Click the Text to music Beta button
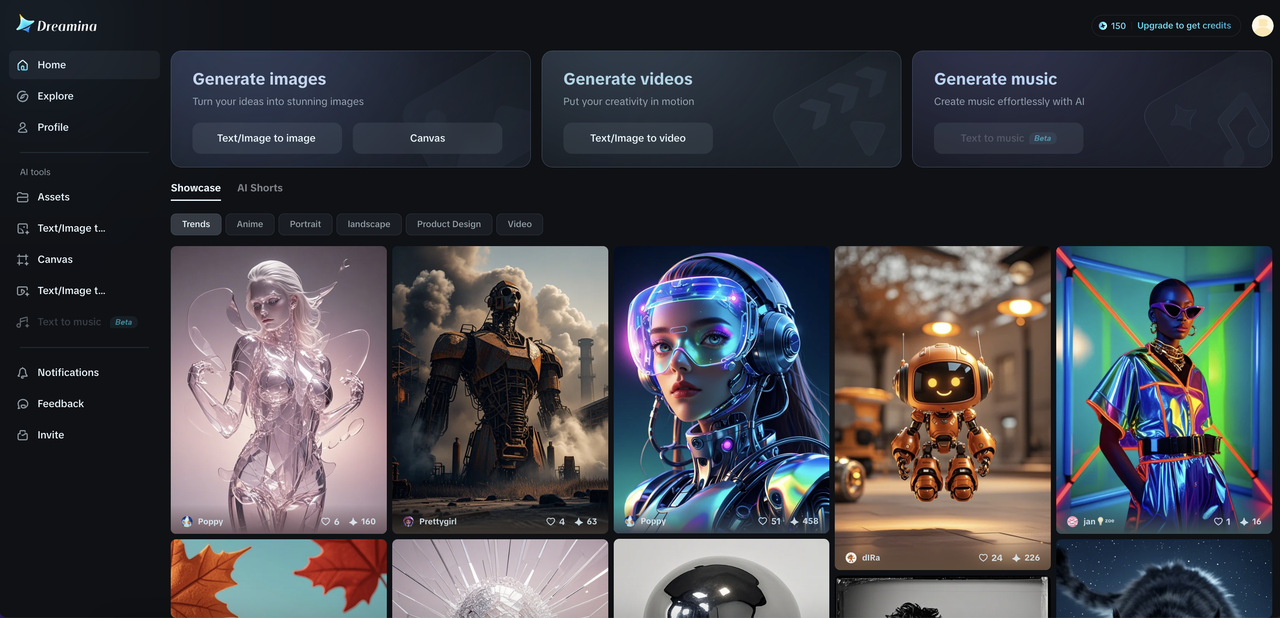The height and width of the screenshot is (618, 1280). [1008, 138]
